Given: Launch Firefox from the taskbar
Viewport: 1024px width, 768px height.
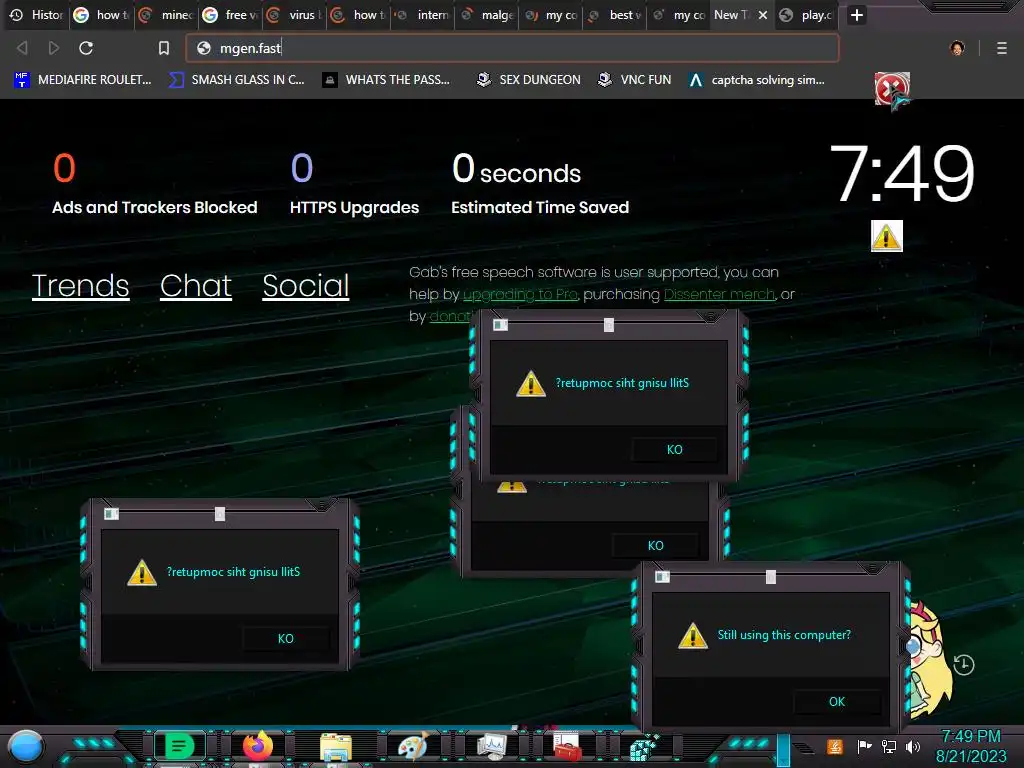Looking at the screenshot, I should 258,746.
